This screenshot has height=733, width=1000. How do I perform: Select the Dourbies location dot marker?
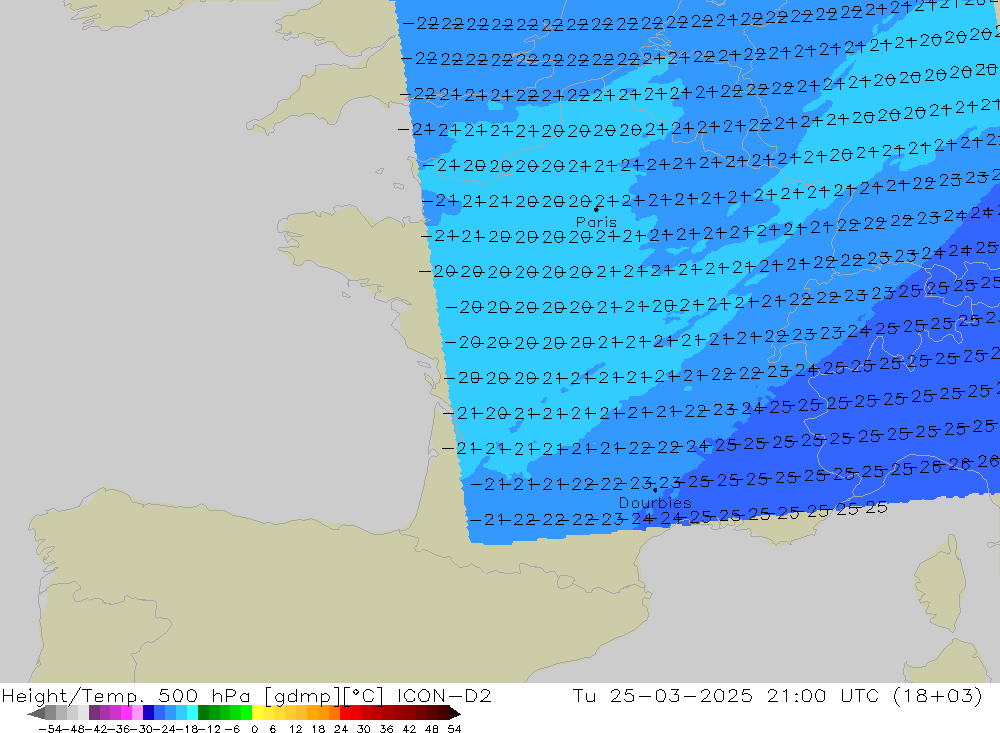[x=655, y=490]
